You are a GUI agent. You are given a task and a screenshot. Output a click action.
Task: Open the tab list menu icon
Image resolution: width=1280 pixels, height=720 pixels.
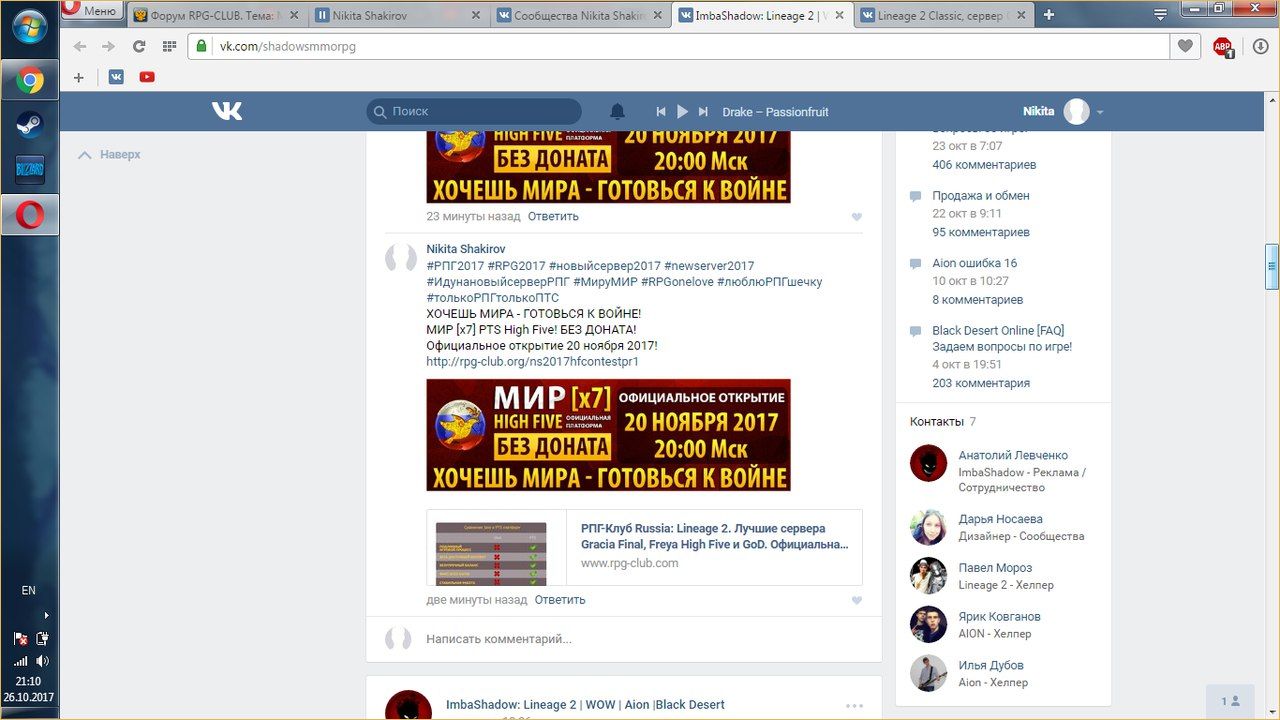pos(1160,15)
